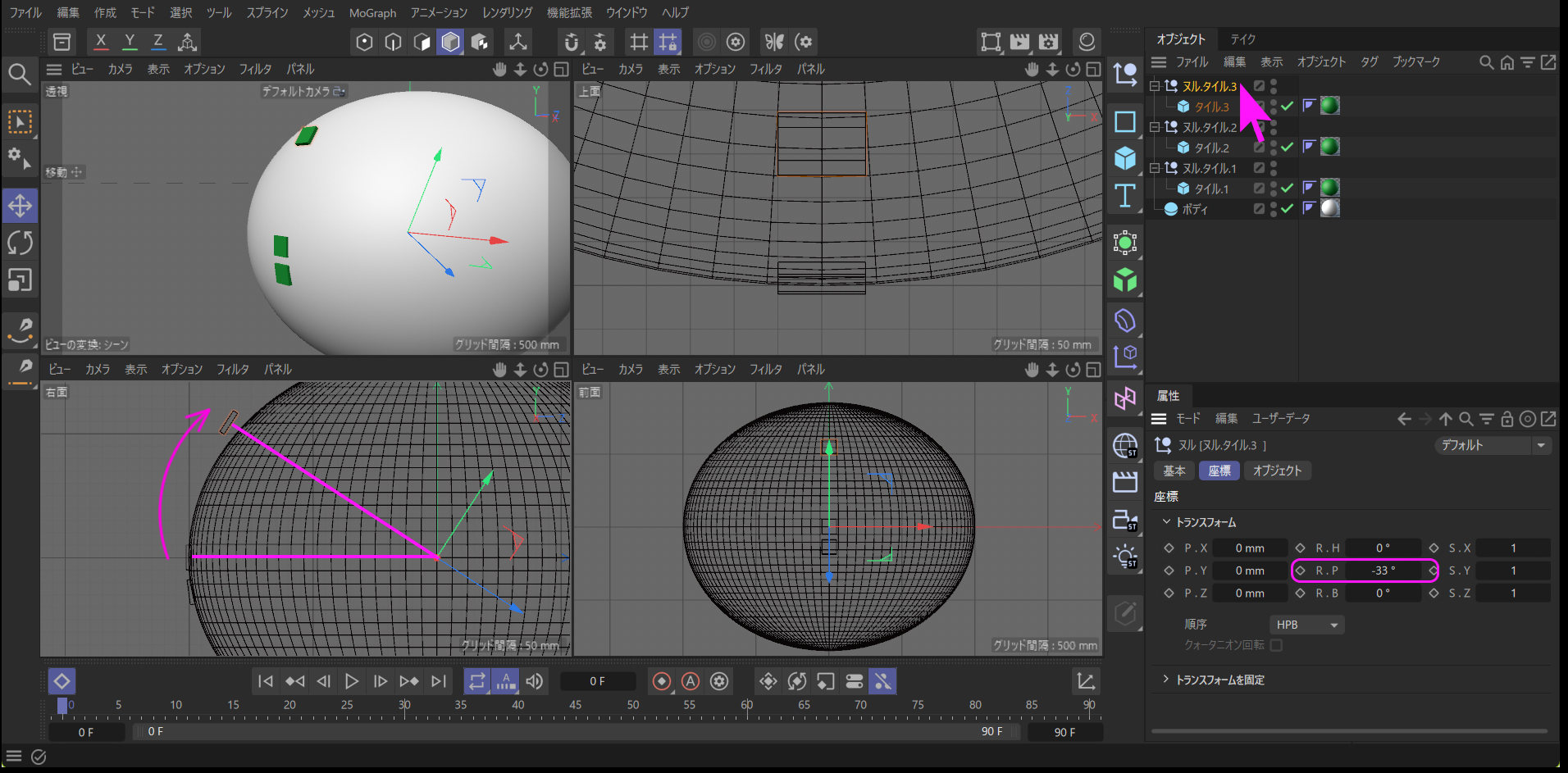This screenshot has height=773, width=1568.
Task: Click the search magnifier icon at top left
Action: click(x=20, y=75)
